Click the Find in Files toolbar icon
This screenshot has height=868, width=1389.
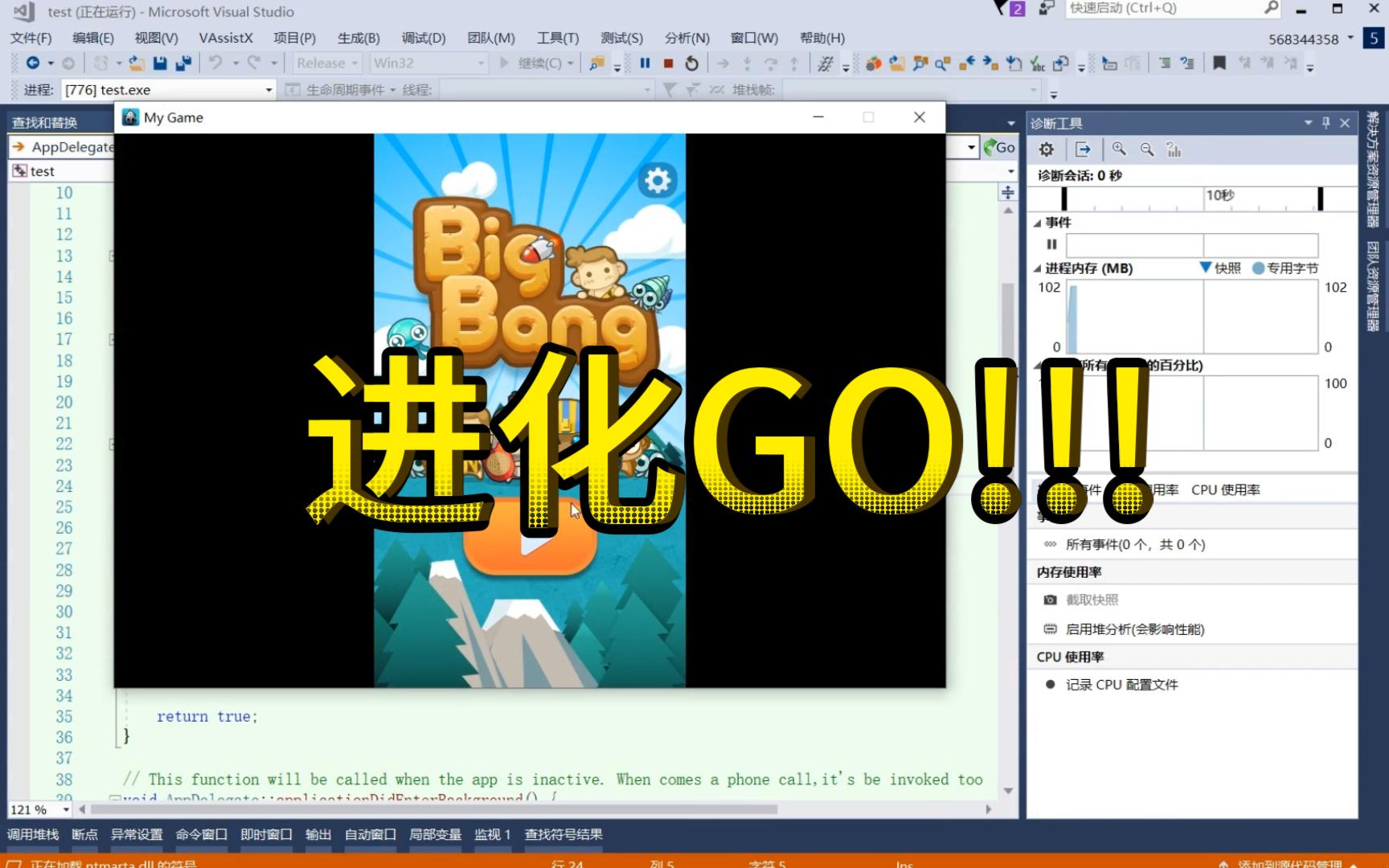point(596,63)
